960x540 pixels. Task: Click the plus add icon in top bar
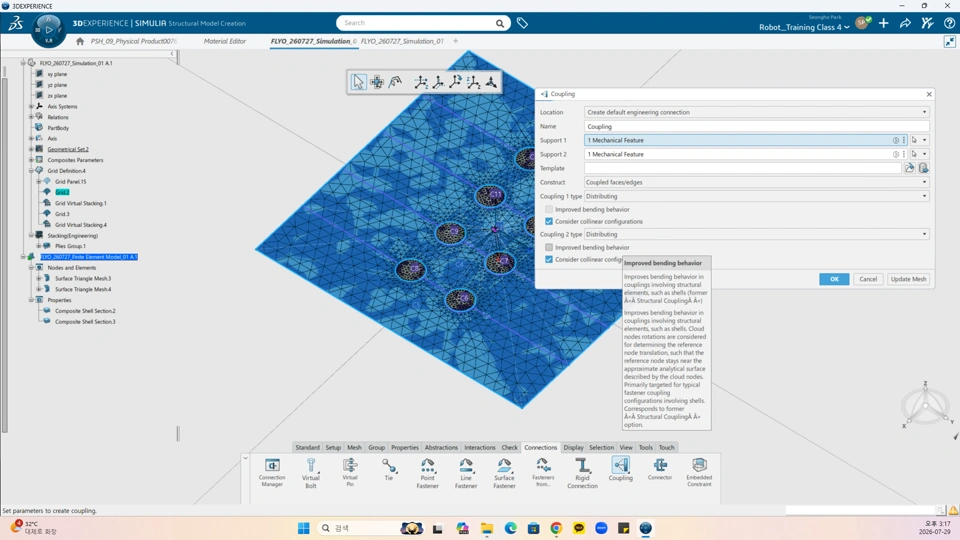[x=883, y=23]
